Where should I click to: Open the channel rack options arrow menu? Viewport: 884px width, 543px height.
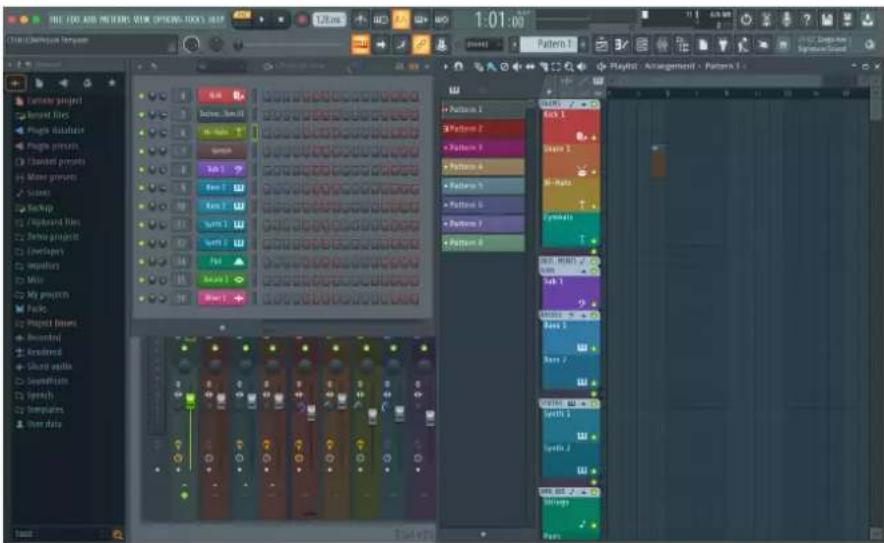[142, 67]
